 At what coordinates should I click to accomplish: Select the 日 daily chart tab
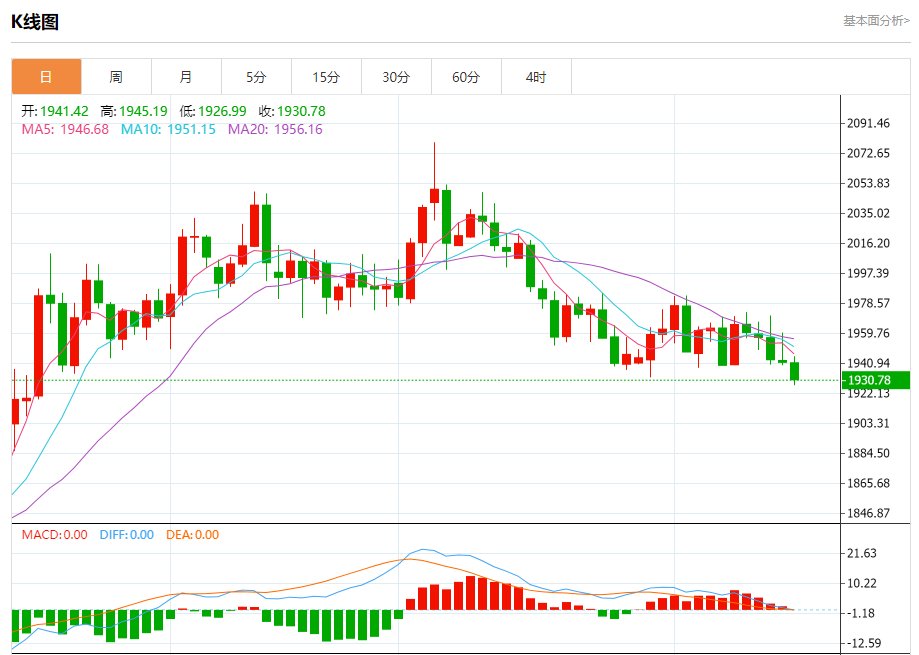click(46, 77)
